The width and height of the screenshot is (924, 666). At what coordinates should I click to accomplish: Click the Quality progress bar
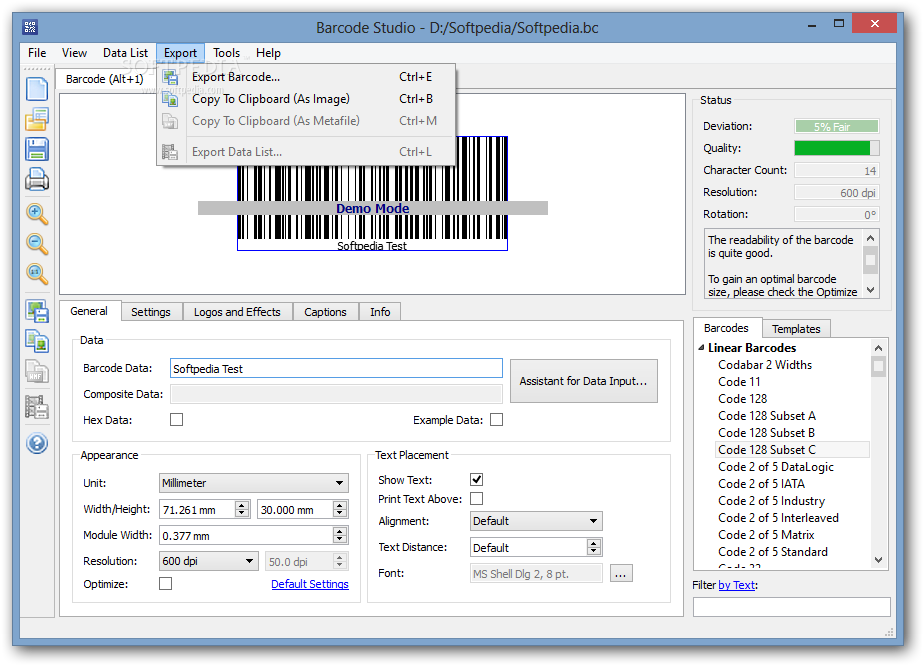837,148
